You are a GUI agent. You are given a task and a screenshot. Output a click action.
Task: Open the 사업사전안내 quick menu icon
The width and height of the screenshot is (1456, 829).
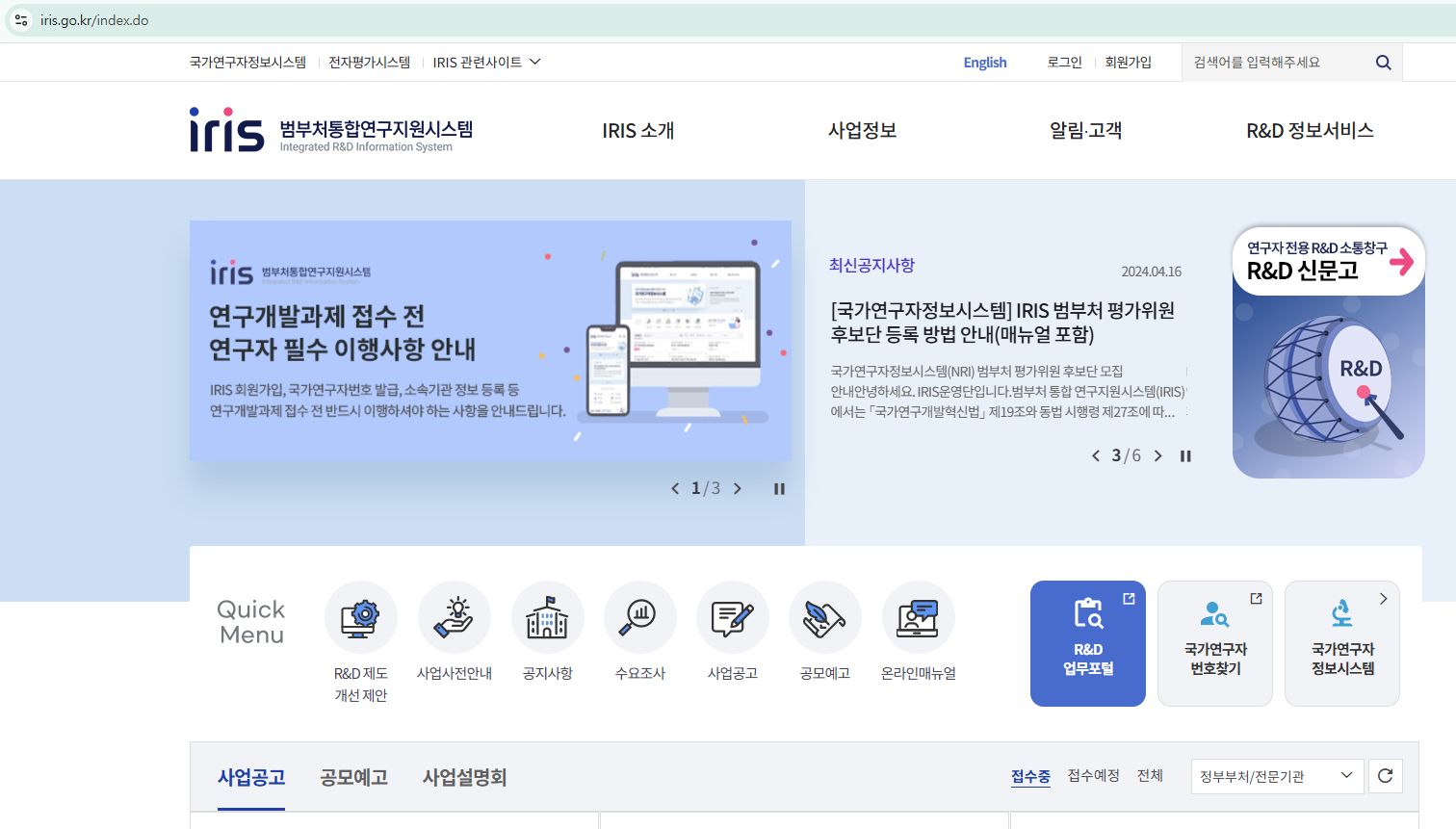pos(455,617)
